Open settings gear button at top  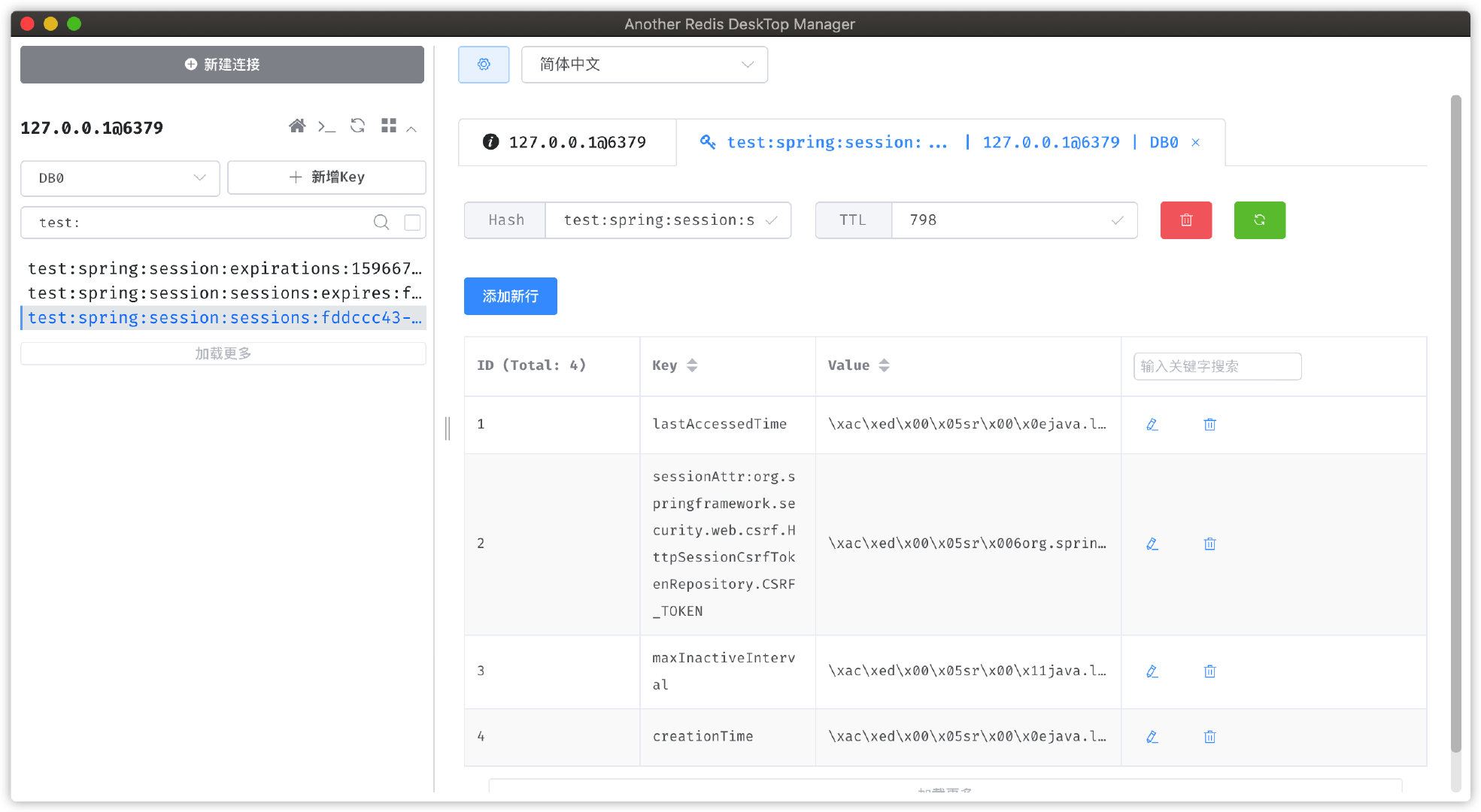point(484,65)
